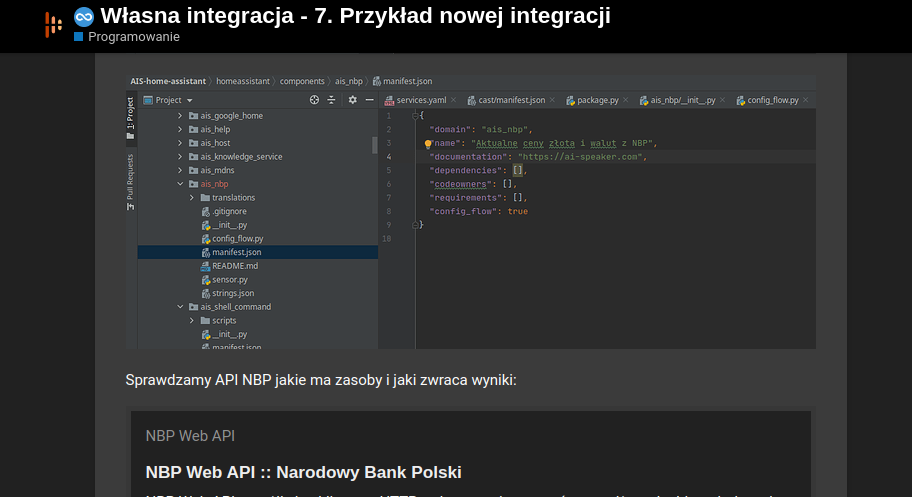Viewport: 912px width, 497px height.
Task: Click the yellow lightbulb intention icon
Action: pos(428,144)
